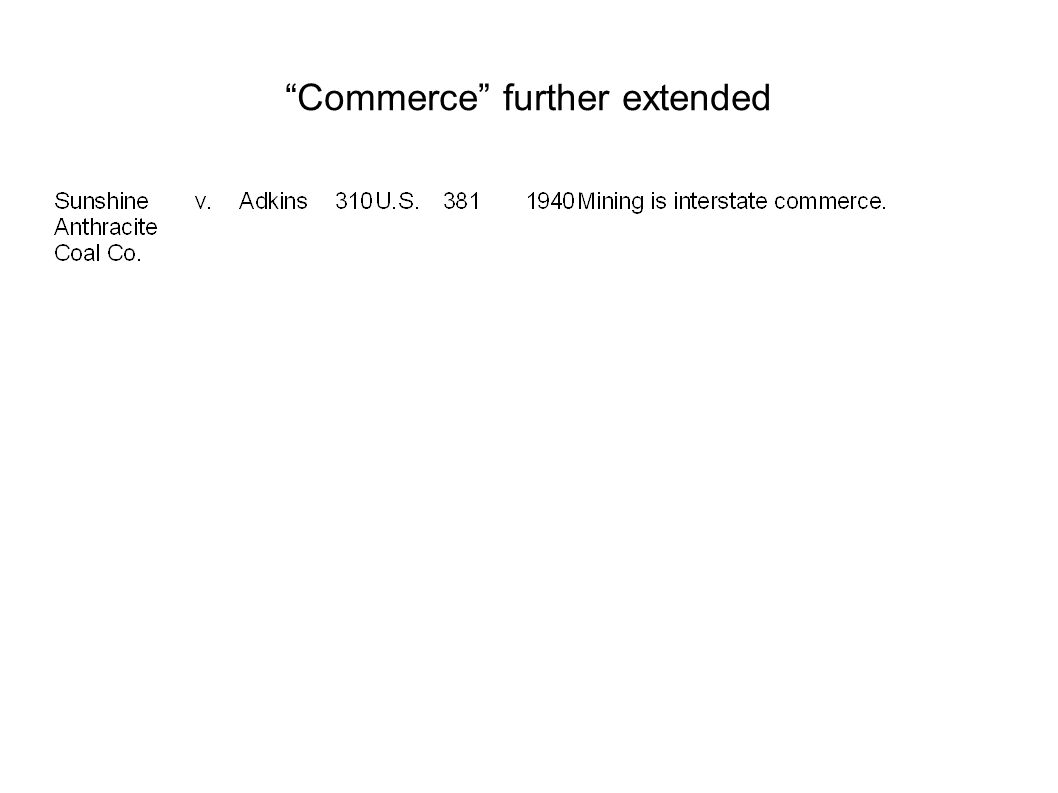This screenshot has width=1058, height=793.
Task: Click the page number "381"
Action: (x=462, y=201)
